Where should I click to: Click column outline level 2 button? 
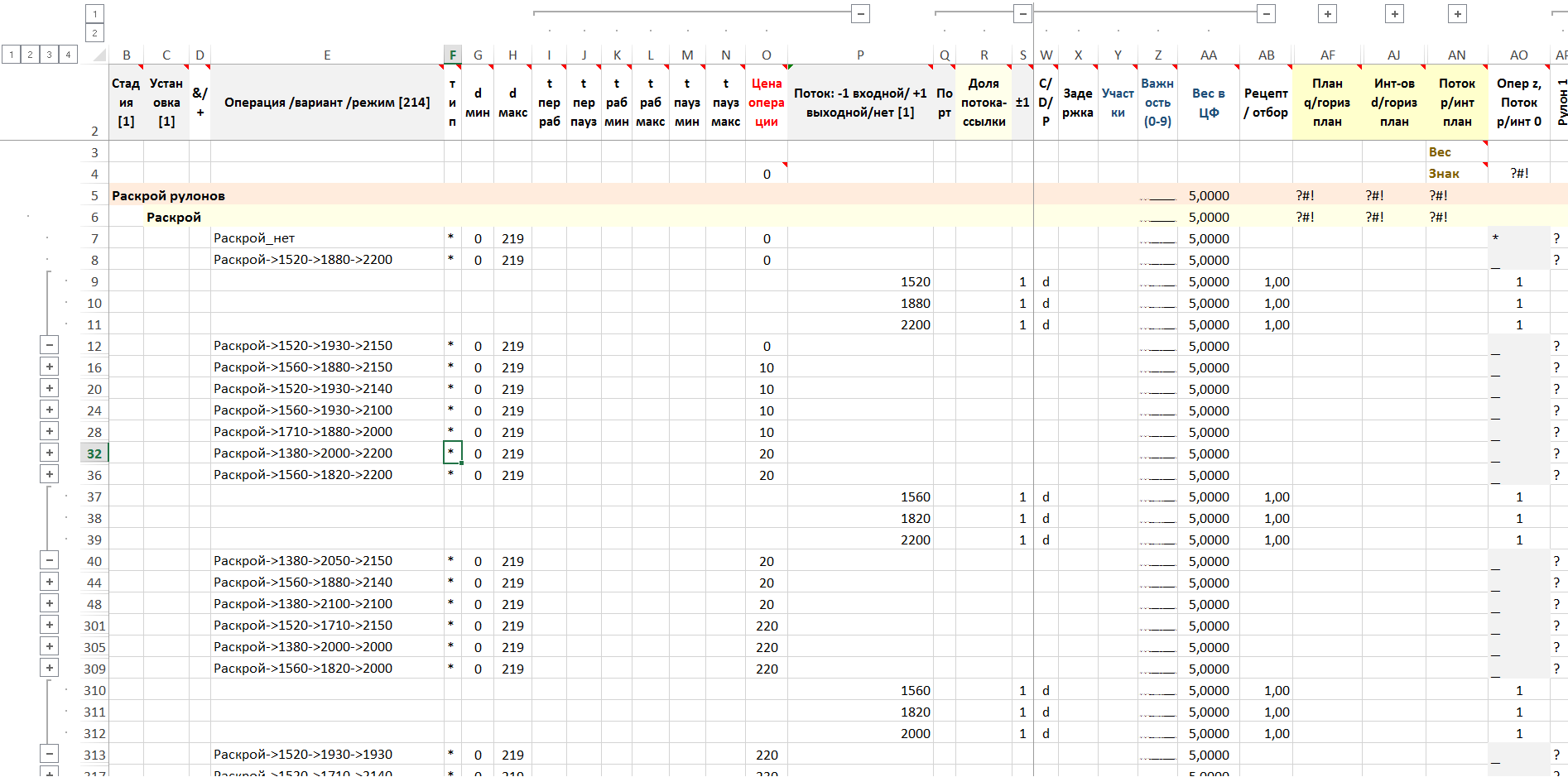click(x=94, y=33)
